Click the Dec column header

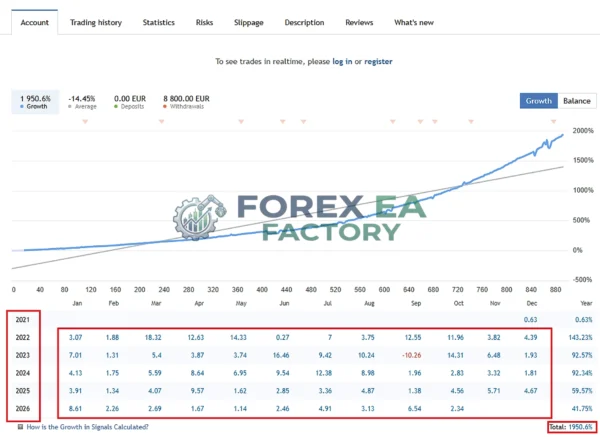pyautogui.click(x=532, y=303)
